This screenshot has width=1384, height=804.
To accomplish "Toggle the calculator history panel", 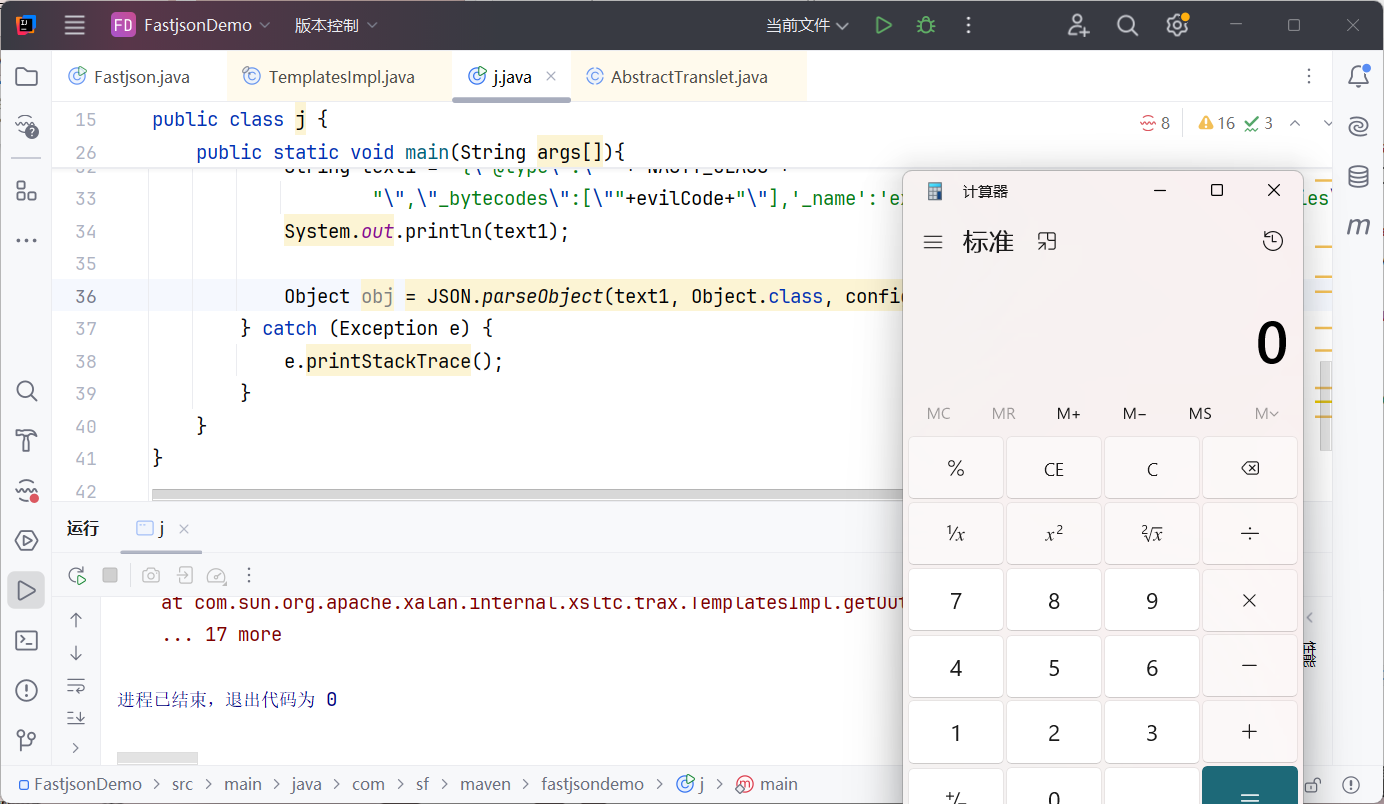I will pyautogui.click(x=1272, y=241).
